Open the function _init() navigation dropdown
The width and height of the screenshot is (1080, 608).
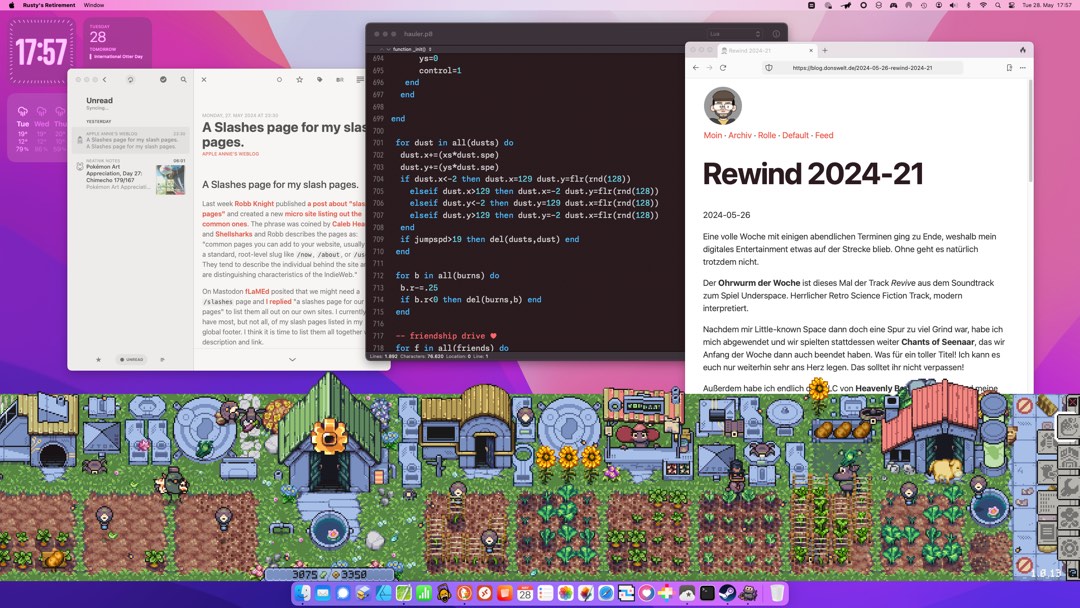(411, 50)
